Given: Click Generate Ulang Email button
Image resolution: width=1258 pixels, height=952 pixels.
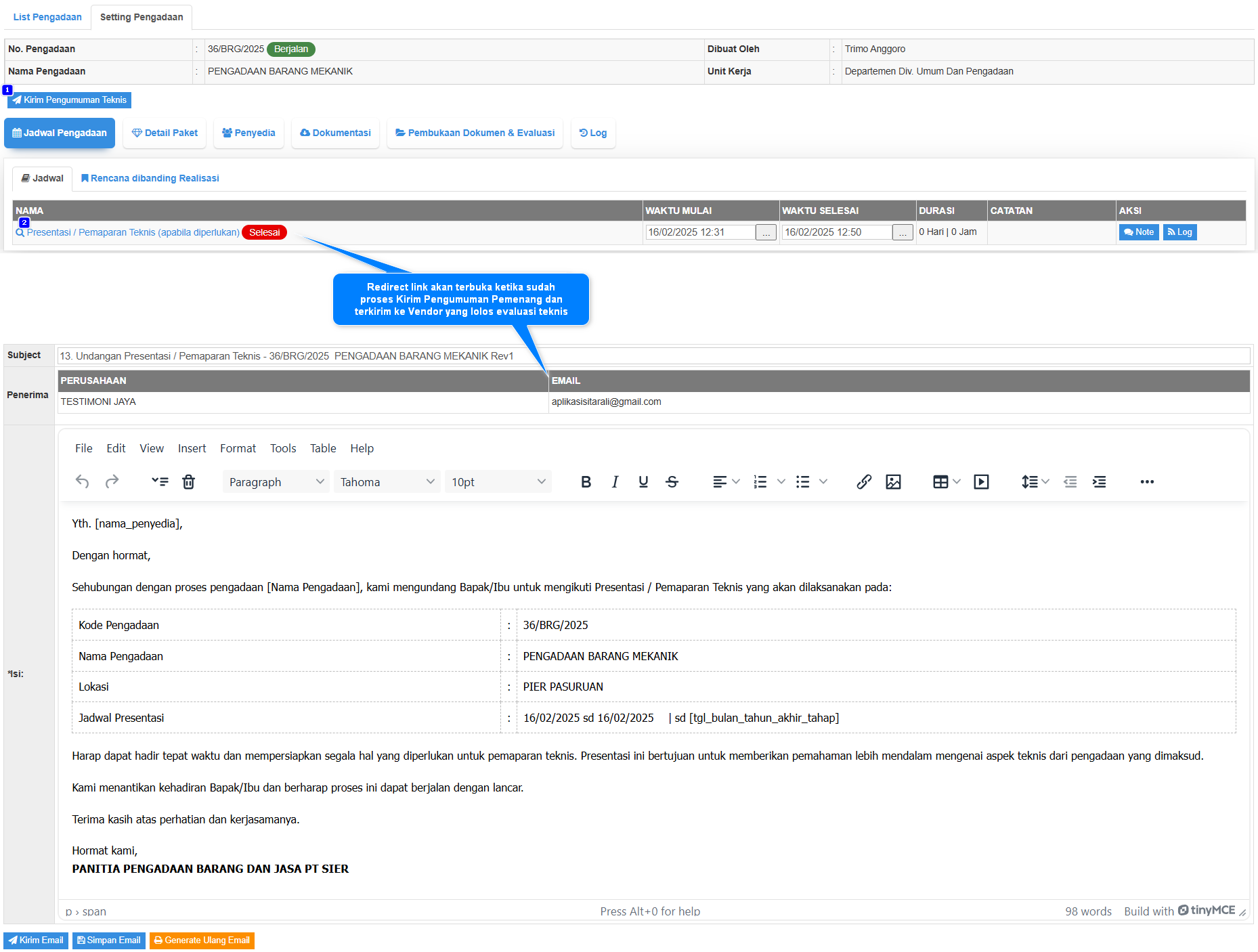Looking at the screenshot, I should [202, 940].
